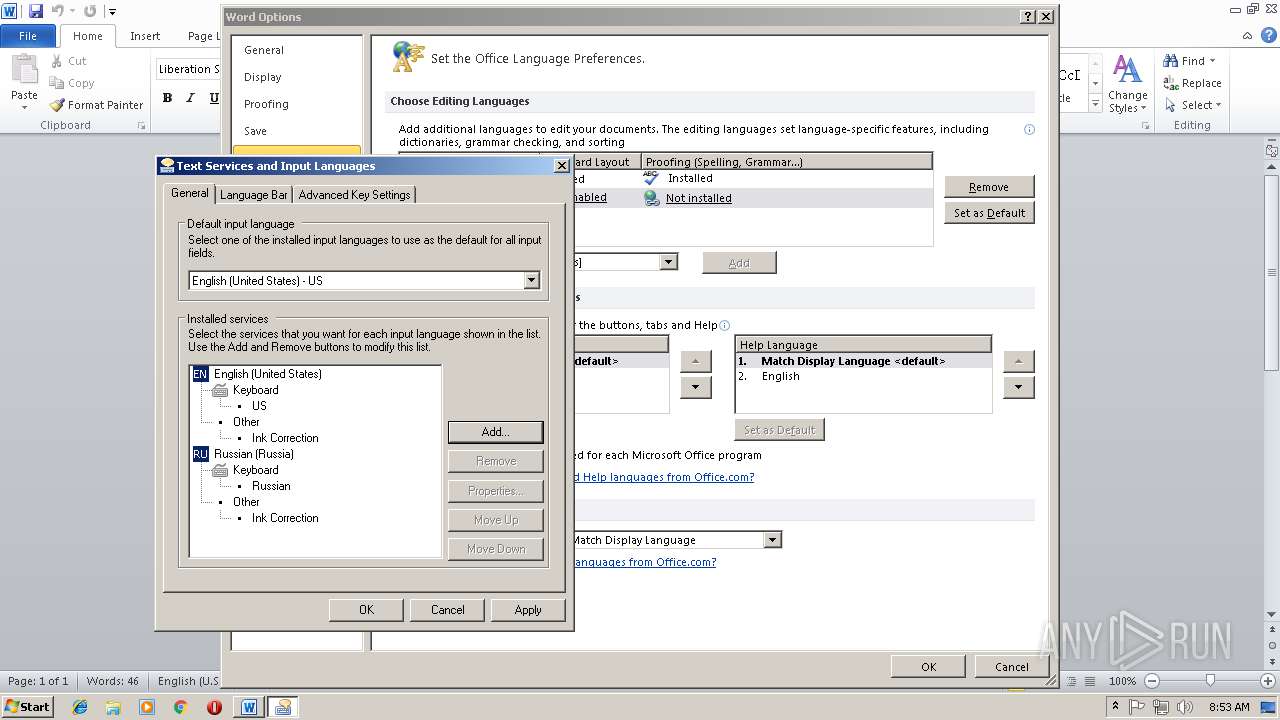Open the Advanced Key Settings tab
Image resolution: width=1280 pixels, height=720 pixels.
tap(354, 195)
